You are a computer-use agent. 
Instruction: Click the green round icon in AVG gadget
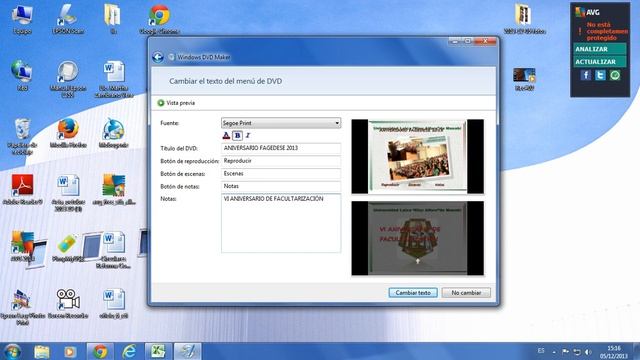pyautogui.click(x=615, y=75)
